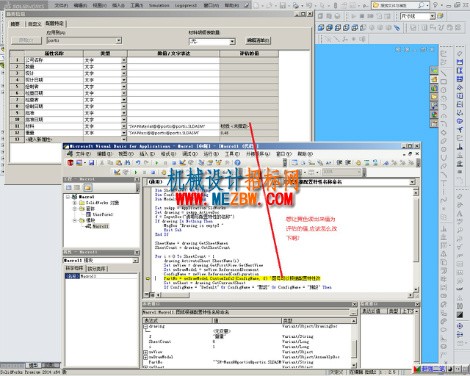
Task: Click View Code icon in project panel
Action: coord(69,188)
